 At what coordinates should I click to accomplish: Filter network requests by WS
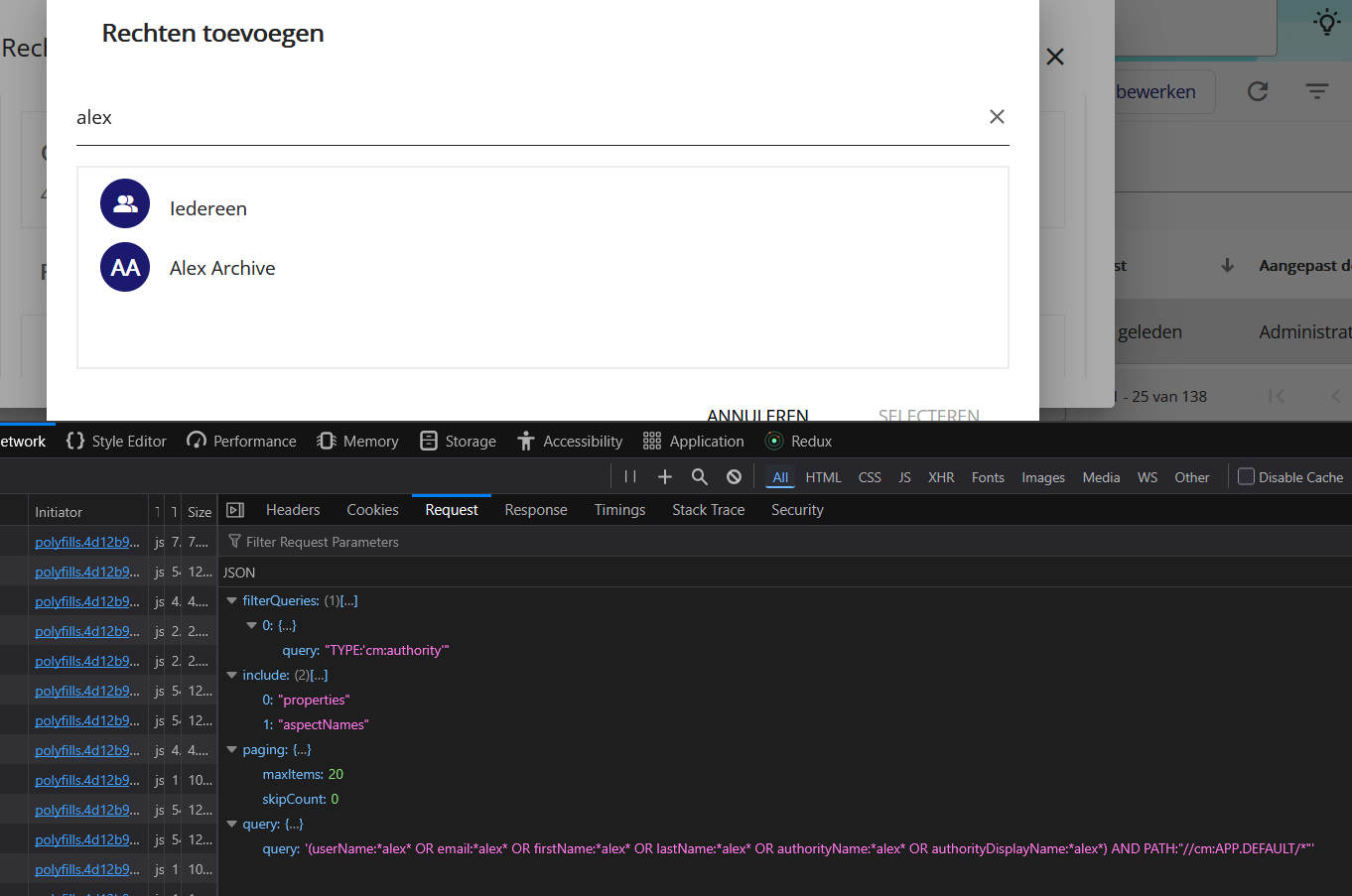[1148, 477]
